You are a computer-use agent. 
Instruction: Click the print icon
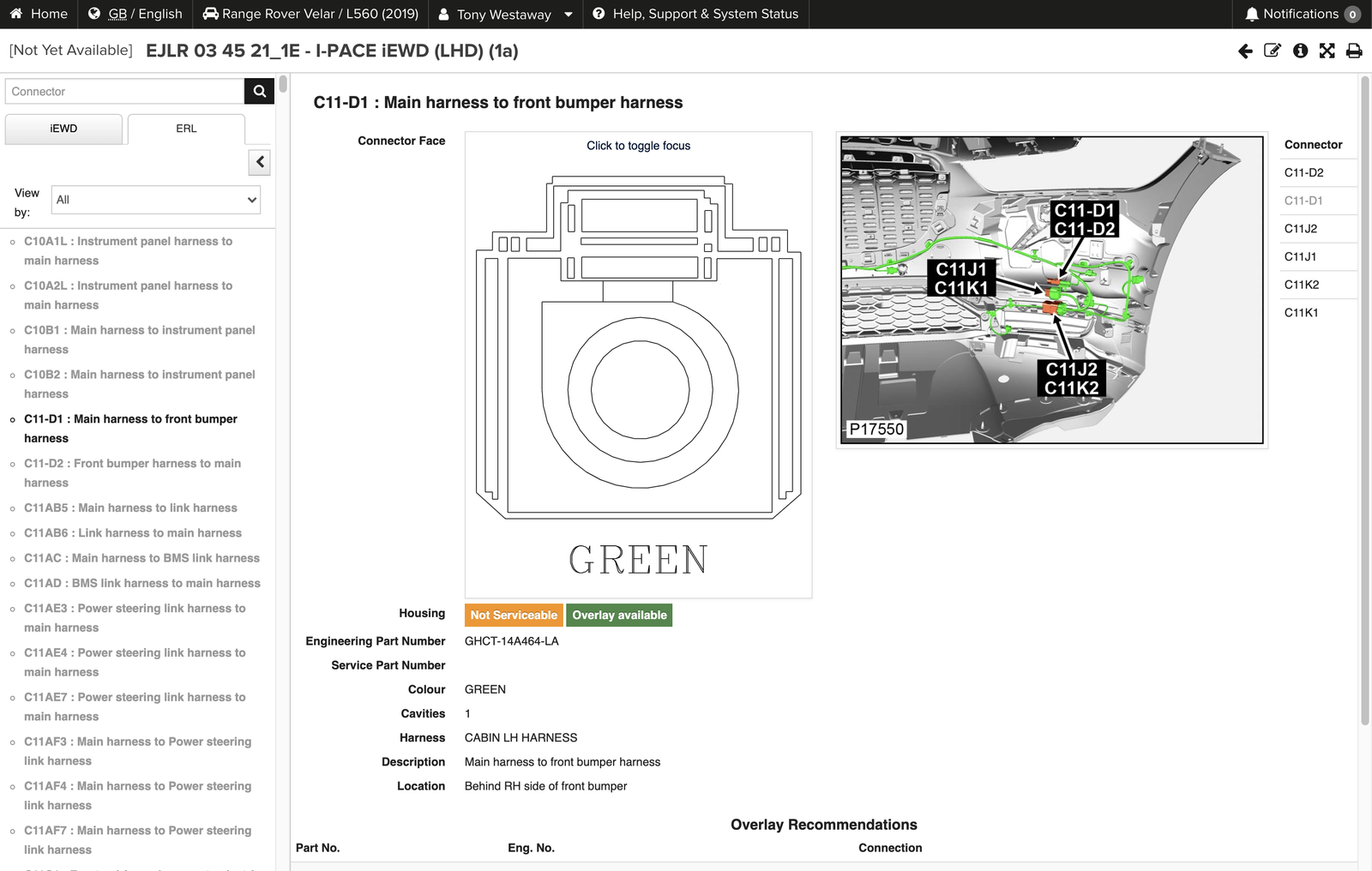pyautogui.click(x=1354, y=51)
